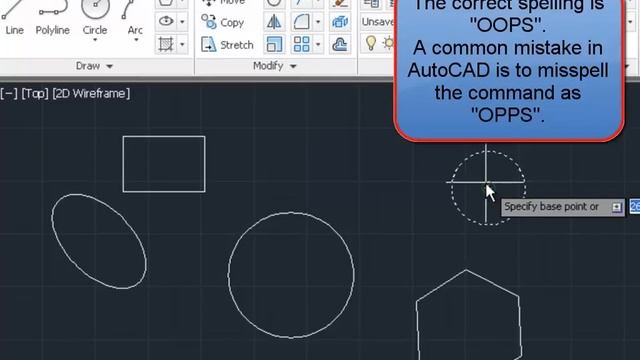
Task: Show dynamic input options arrow
Action: coord(616,207)
